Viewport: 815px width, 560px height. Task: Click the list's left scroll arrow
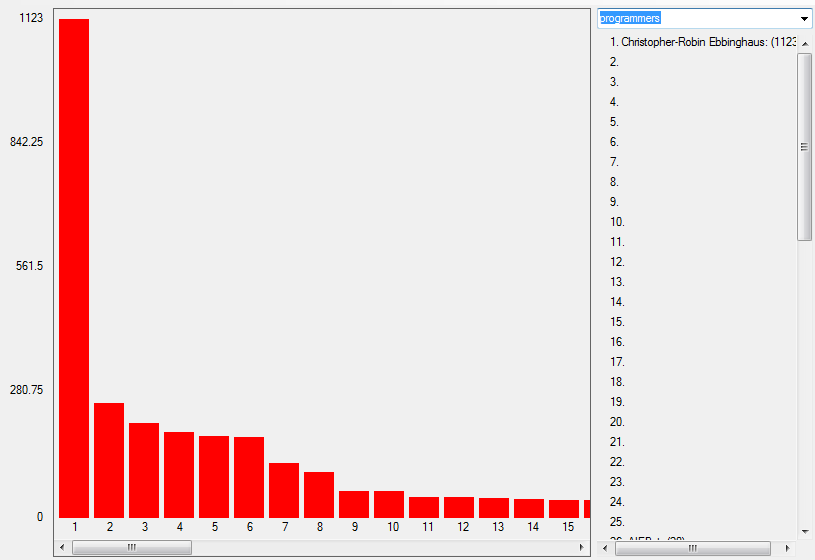coord(604,548)
